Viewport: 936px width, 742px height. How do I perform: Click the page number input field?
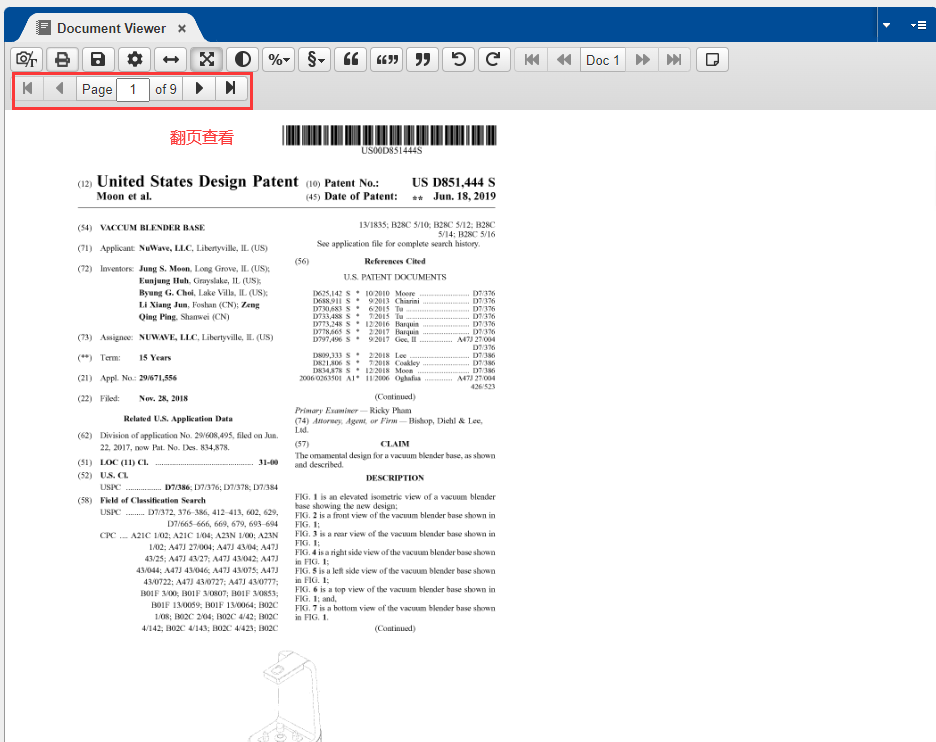pyautogui.click(x=133, y=90)
